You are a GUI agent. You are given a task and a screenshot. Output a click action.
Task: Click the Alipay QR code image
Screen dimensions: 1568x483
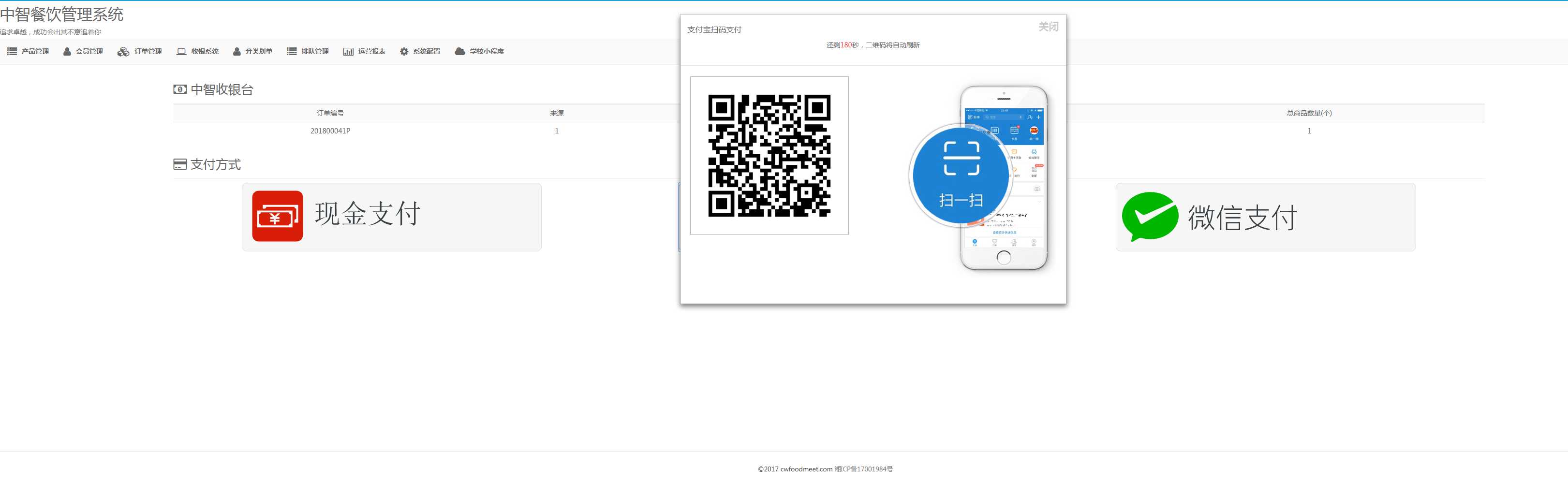[x=769, y=156]
